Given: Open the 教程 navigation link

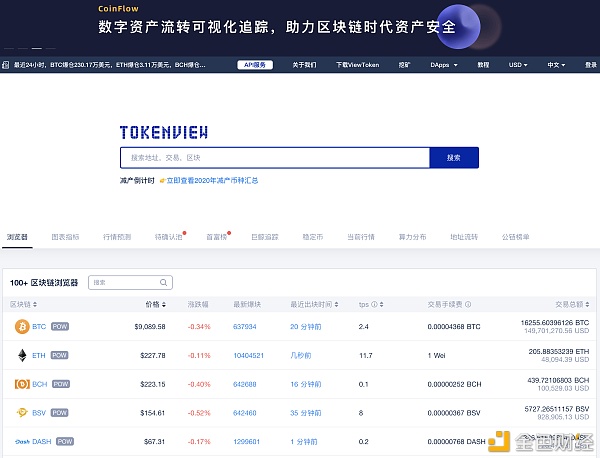Looking at the screenshot, I should [483, 65].
